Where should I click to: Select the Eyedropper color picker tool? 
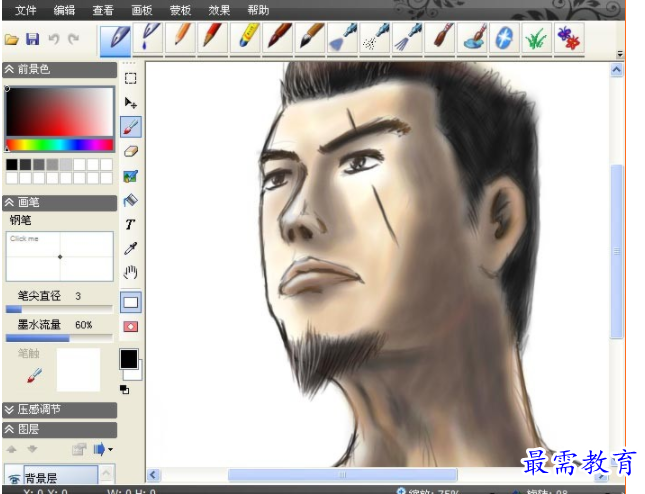coord(130,248)
